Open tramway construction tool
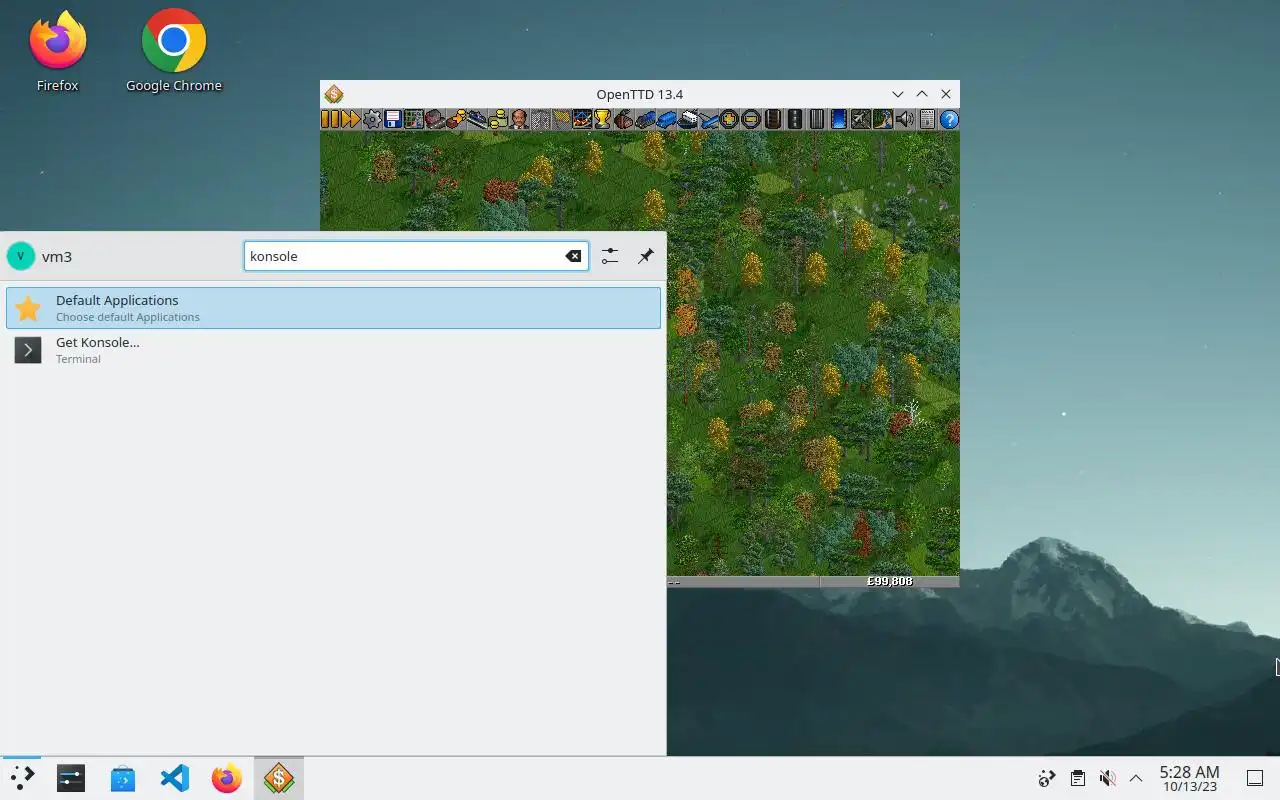 (816, 120)
